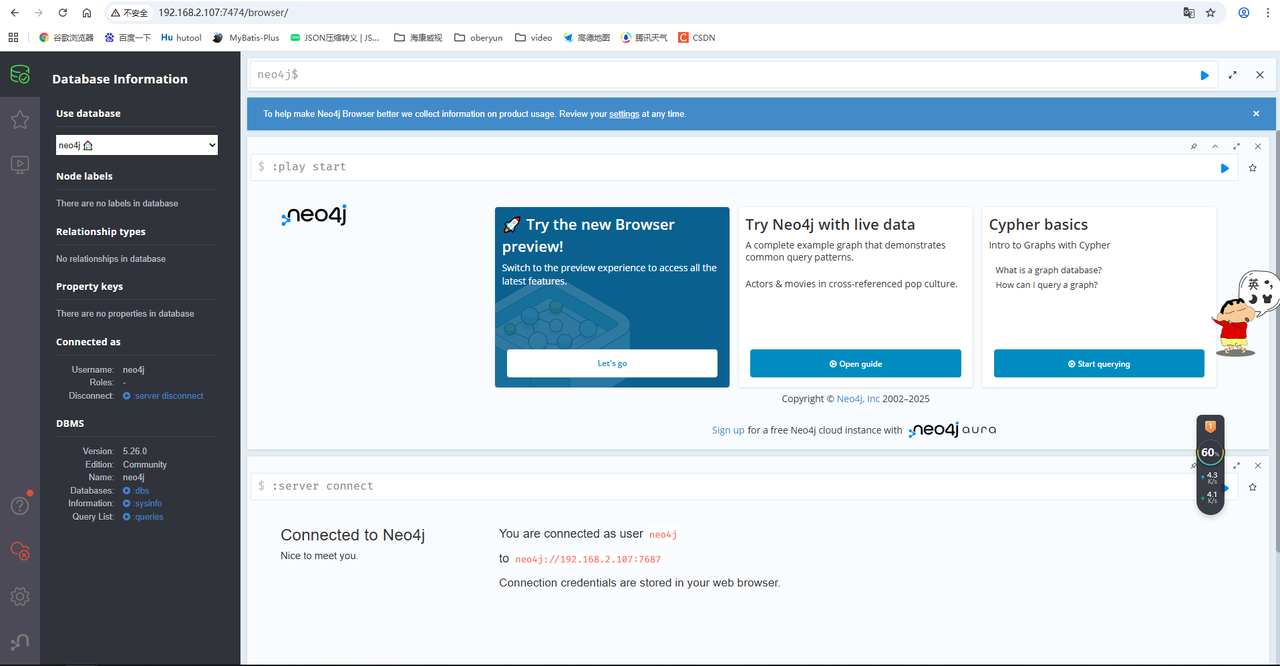Open the settings link in banner

(624, 114)
